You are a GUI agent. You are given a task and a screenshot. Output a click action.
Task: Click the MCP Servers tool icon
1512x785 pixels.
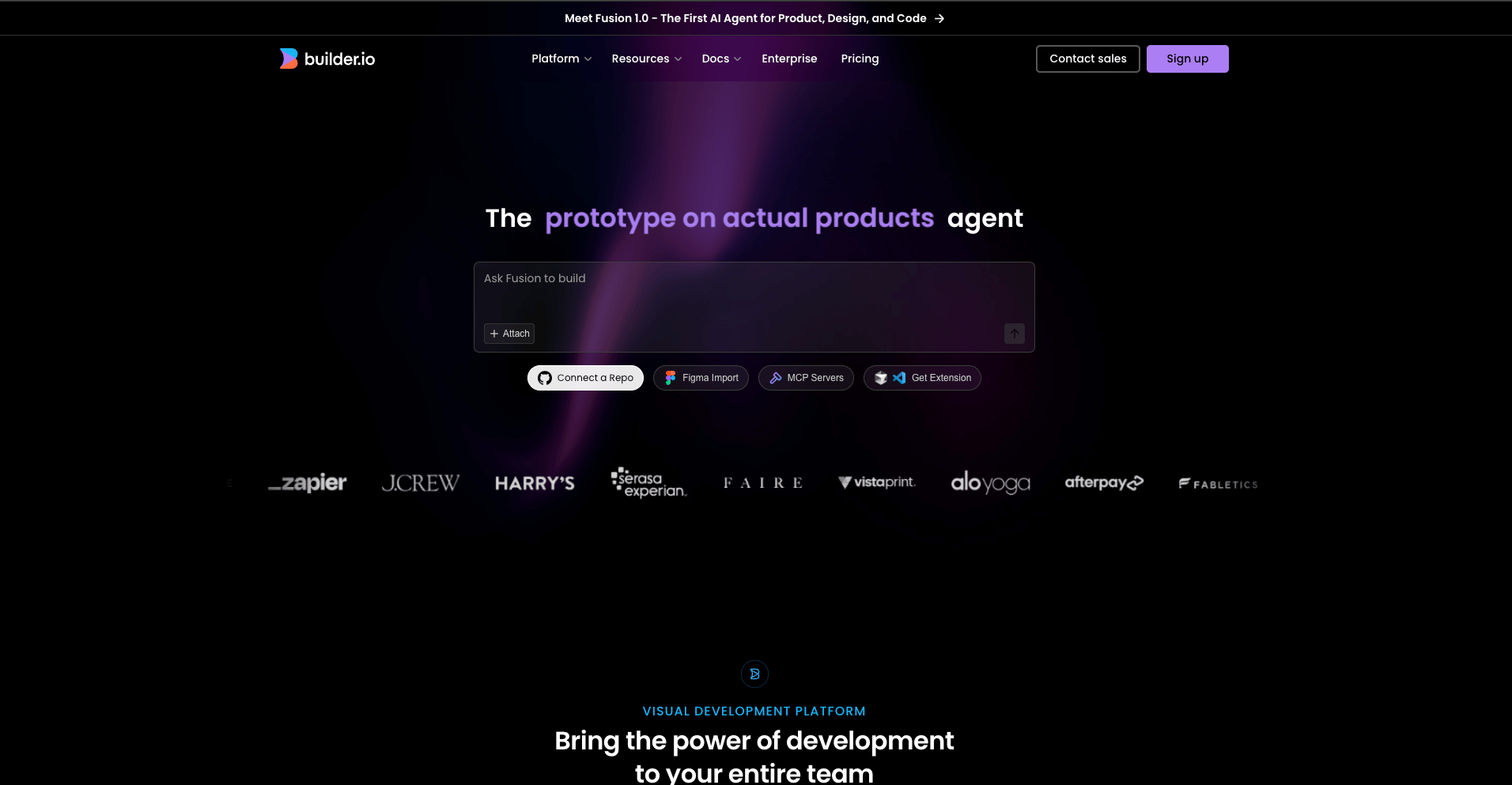776,378
